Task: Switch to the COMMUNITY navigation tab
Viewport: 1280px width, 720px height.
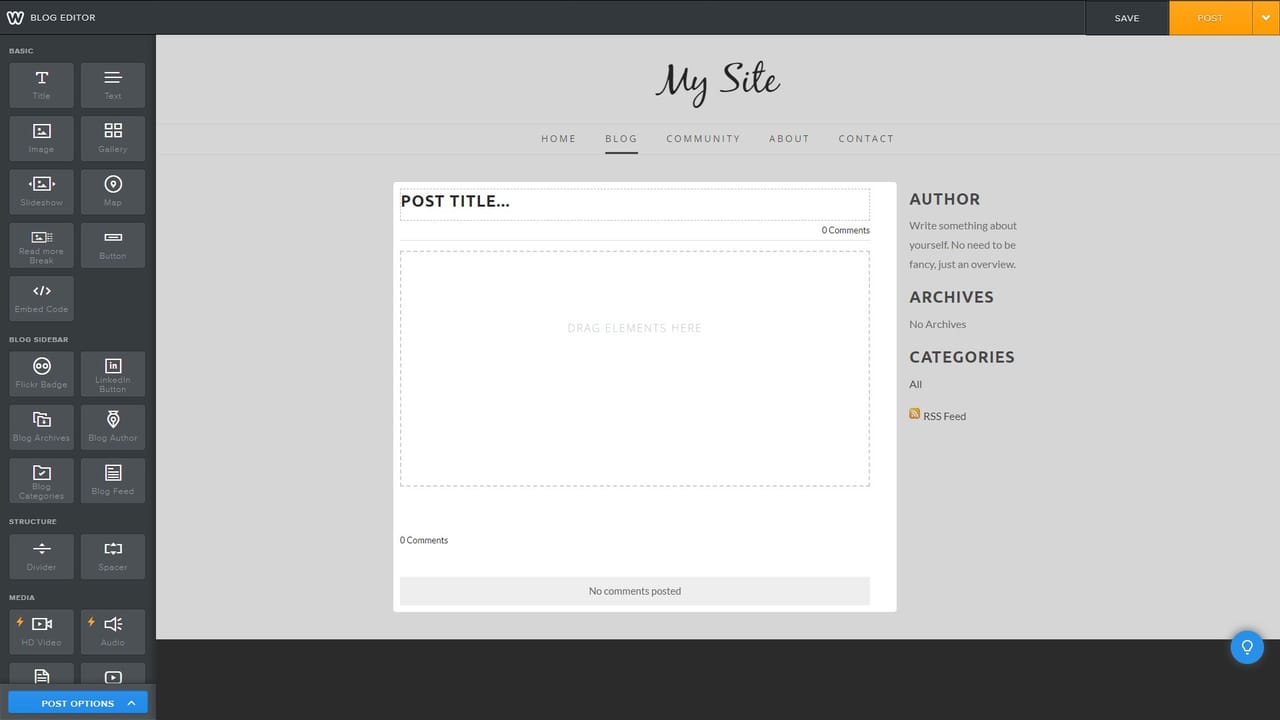Action: [x=703, y=138]
